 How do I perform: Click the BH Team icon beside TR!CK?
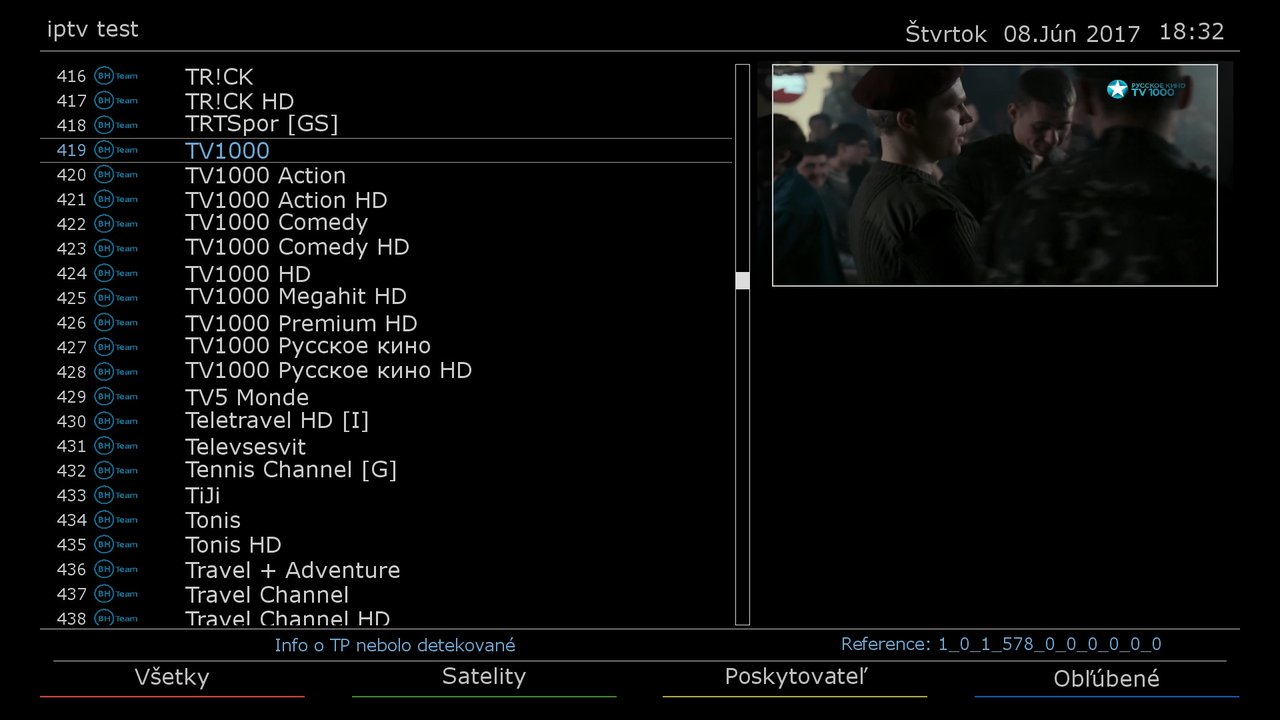116,76
